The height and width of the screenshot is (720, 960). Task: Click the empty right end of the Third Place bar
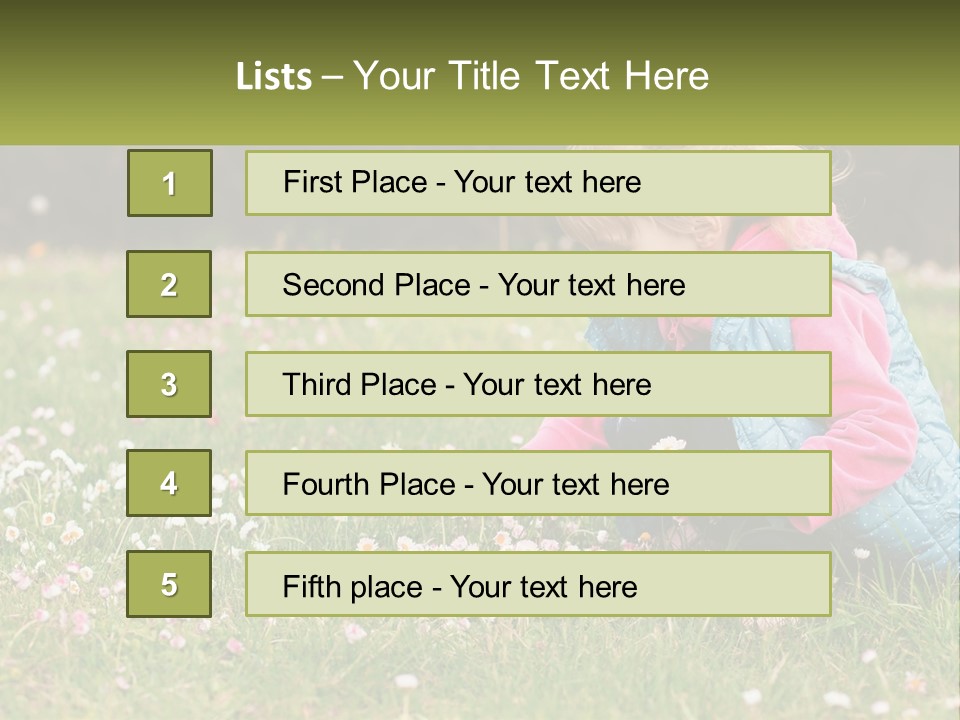point(760,384)
